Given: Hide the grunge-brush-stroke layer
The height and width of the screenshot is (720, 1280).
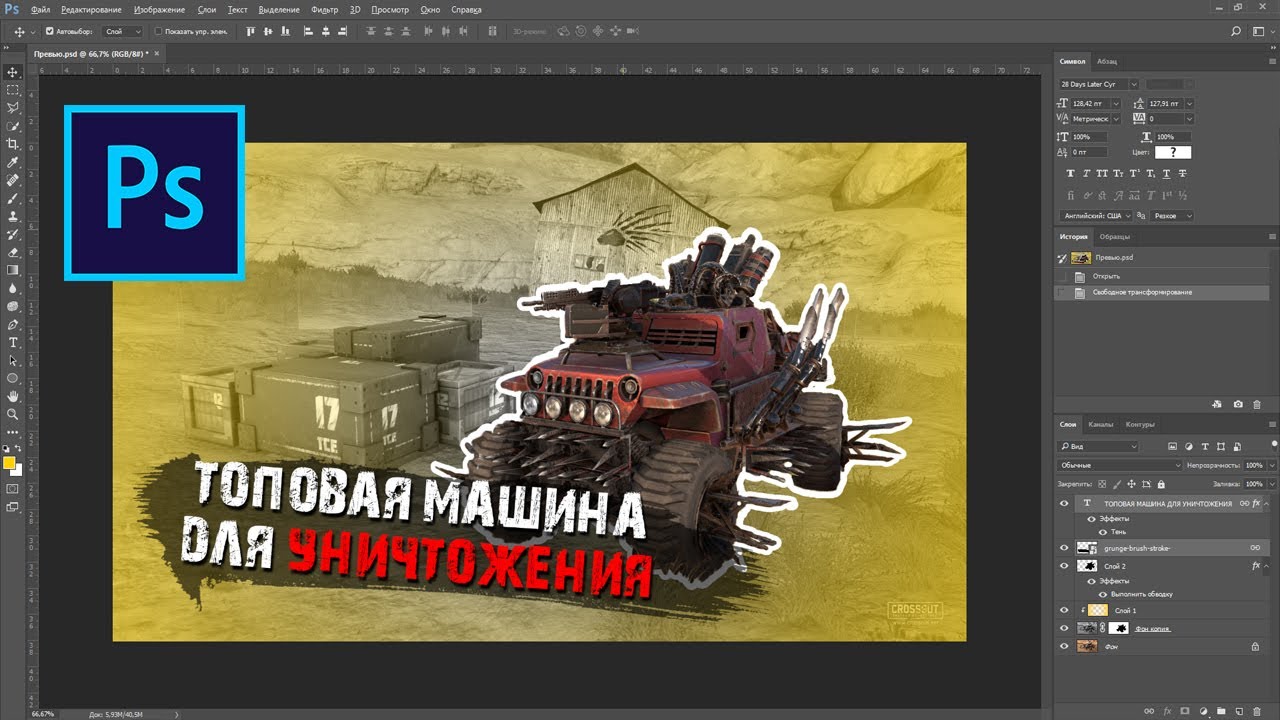Looking at the screenshot, I should click(1064, 548).
